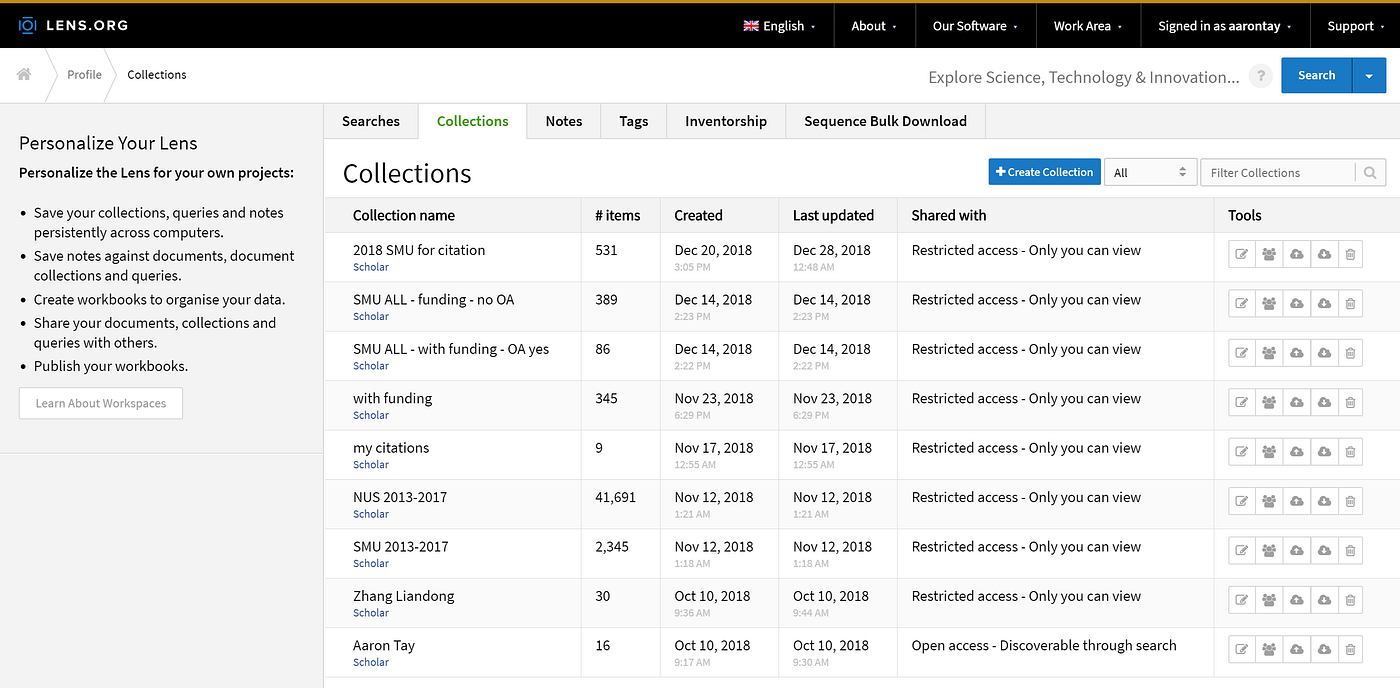
Task: Click the 'Last updated' column header
Action: pos(833,215)
